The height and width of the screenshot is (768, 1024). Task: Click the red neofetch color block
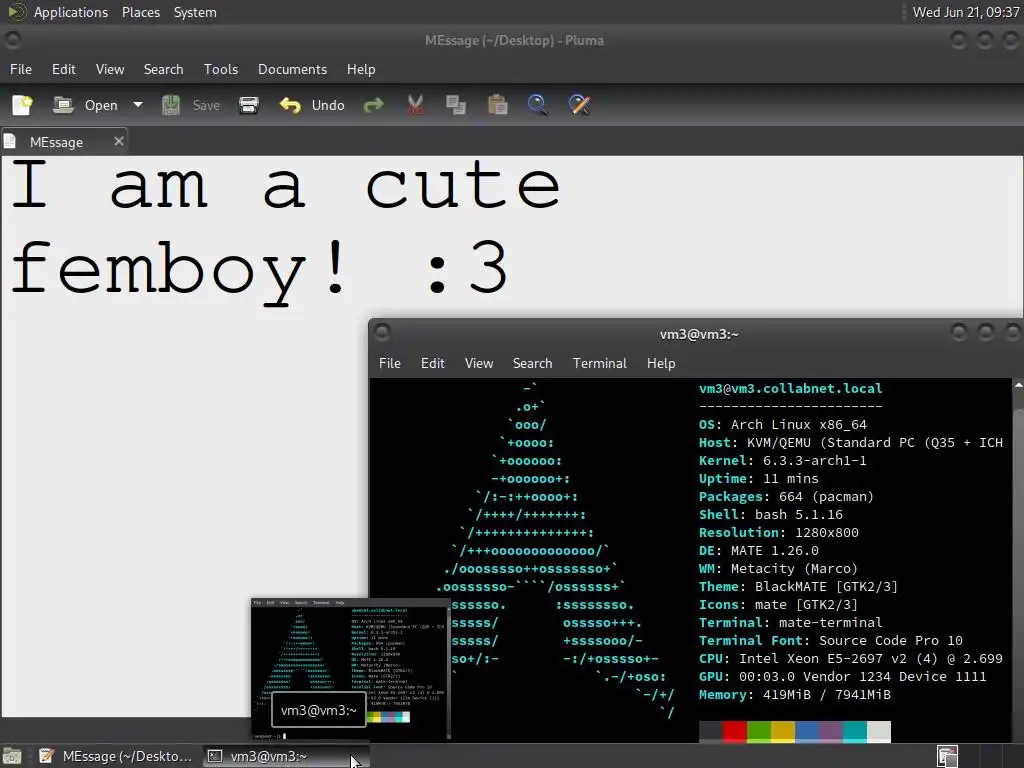pos(735,731)
